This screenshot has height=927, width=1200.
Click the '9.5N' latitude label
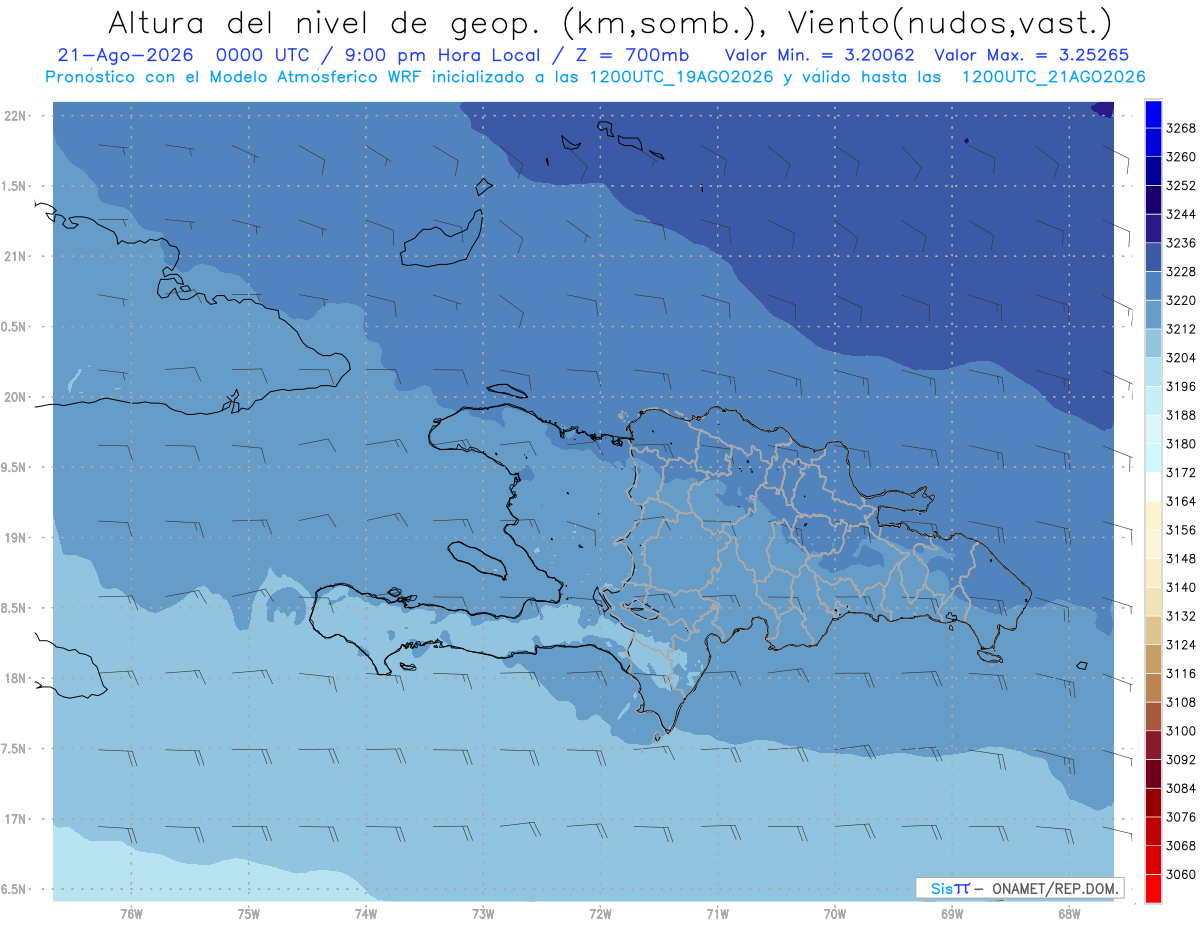(x=15, y=468)
